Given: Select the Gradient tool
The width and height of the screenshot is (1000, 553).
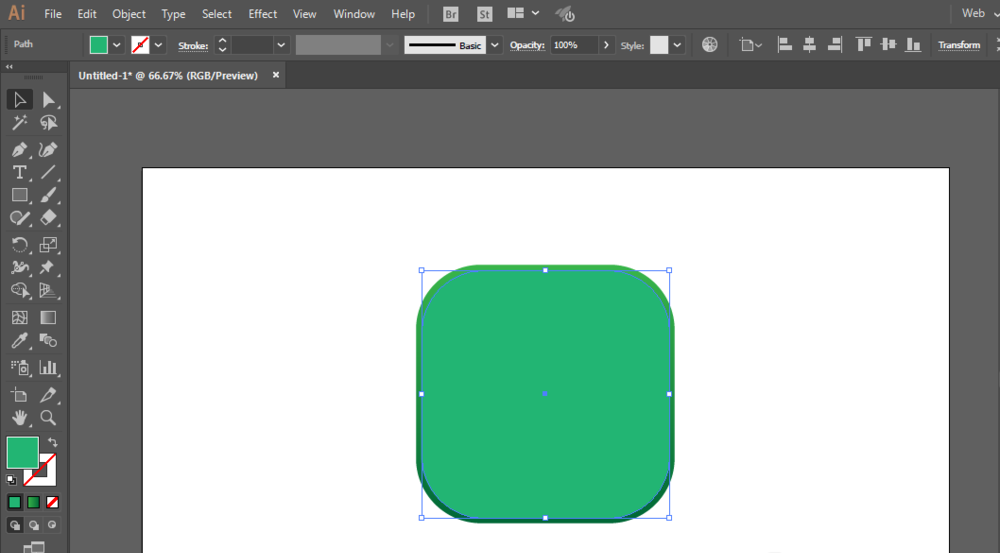Looking at the screenshot, I should coord(48,318).
